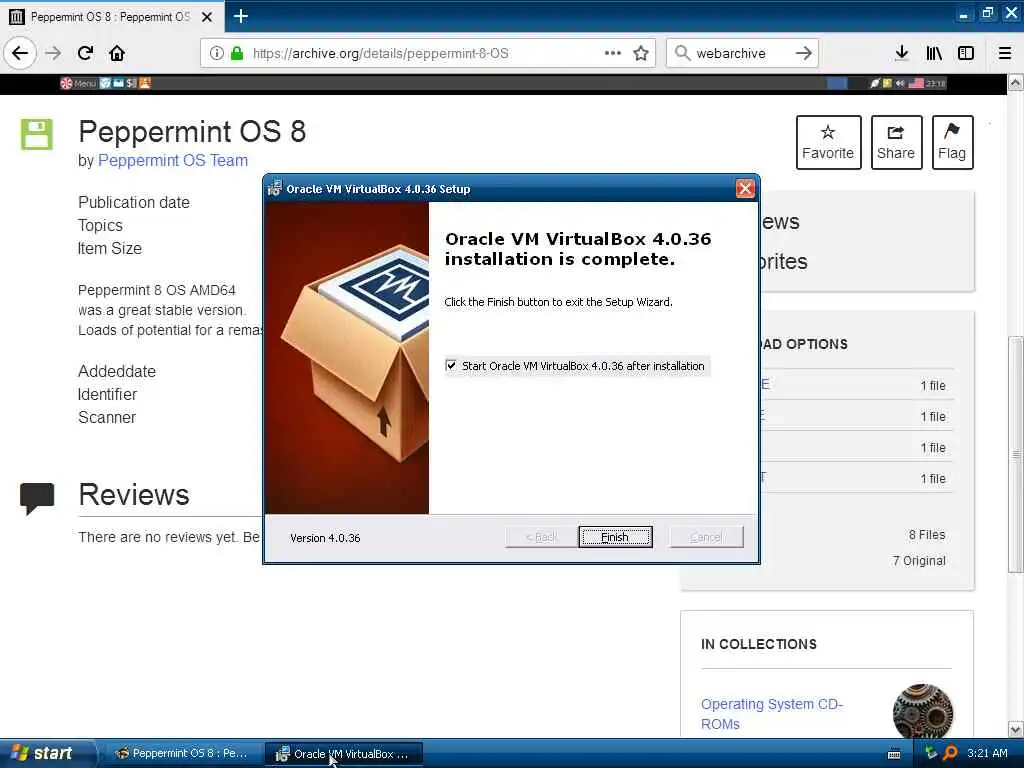Viewport: 1024px width, 768px height.
Task: Click the Menu button in embedded screenshot
Action: tap(78, 83)
